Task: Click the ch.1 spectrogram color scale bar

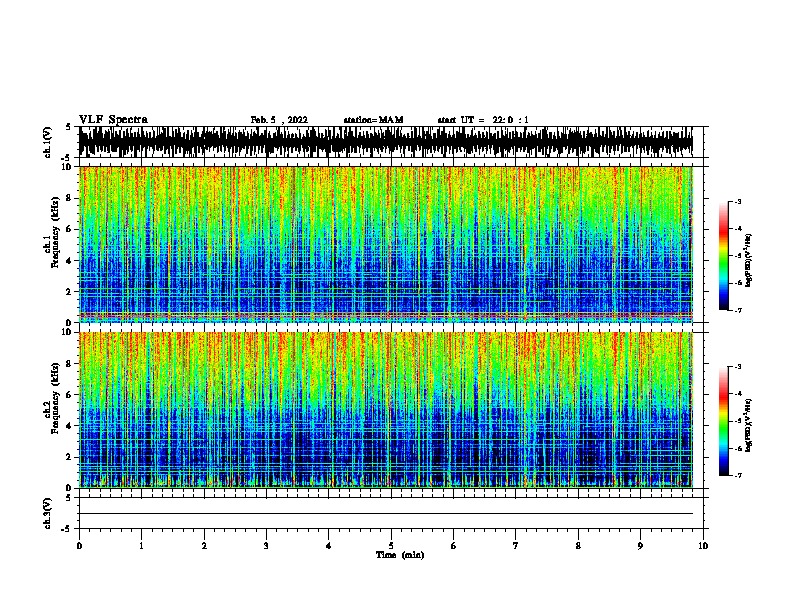Action: (x=723, y=256)
